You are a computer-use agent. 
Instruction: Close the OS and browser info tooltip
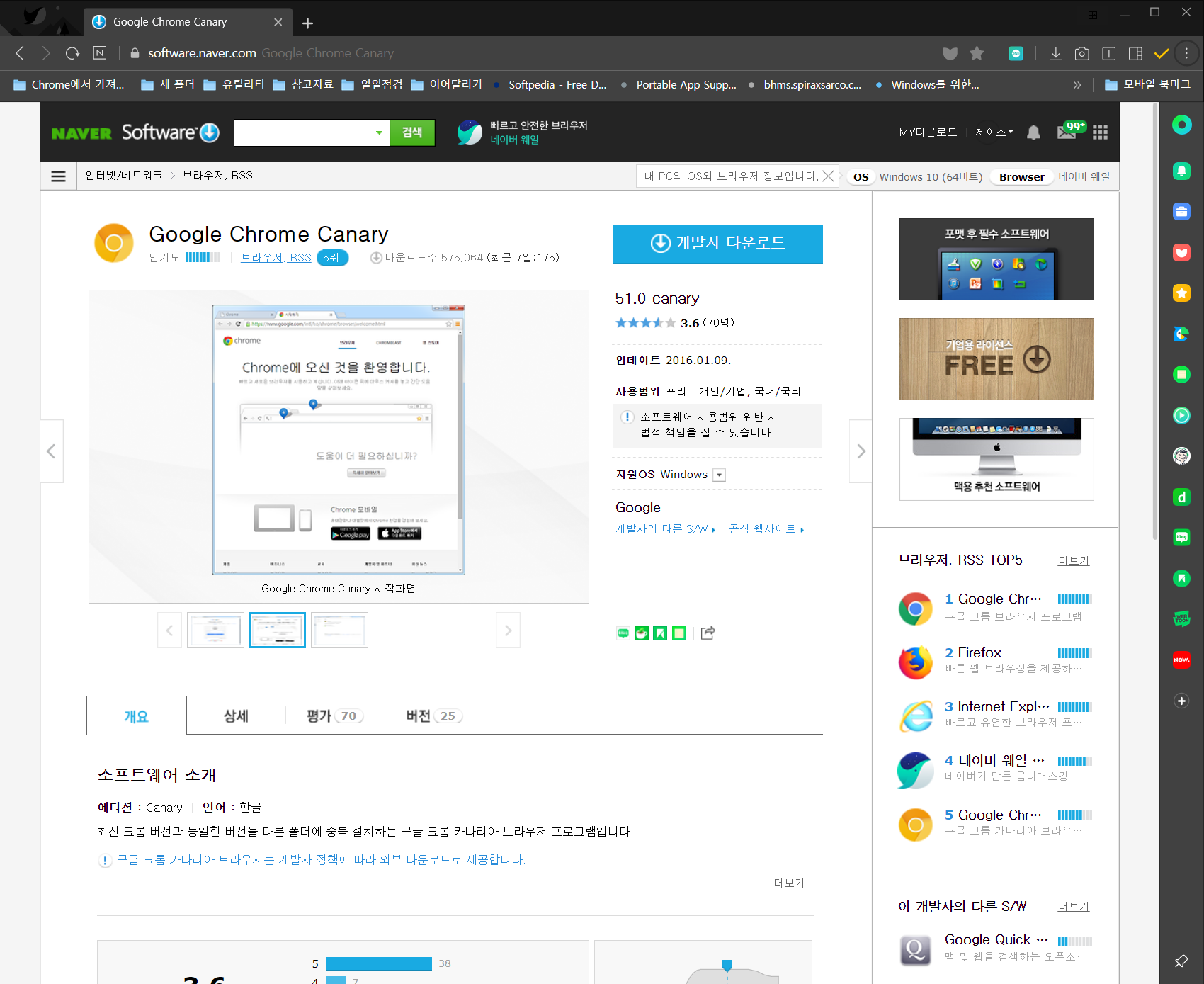click(828, 176)
